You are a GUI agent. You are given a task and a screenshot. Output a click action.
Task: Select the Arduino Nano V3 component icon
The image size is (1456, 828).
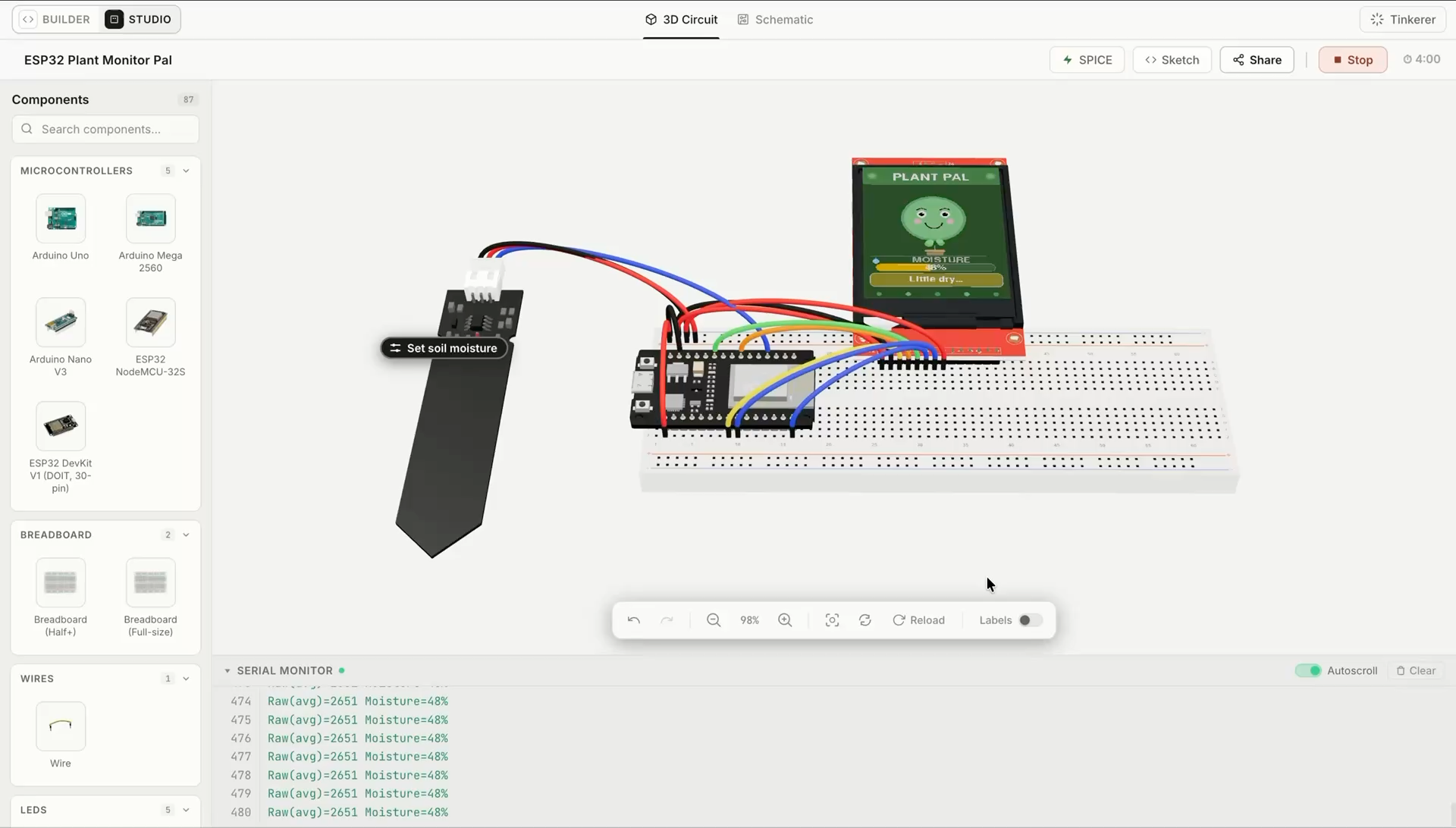[x=61, y=322]
